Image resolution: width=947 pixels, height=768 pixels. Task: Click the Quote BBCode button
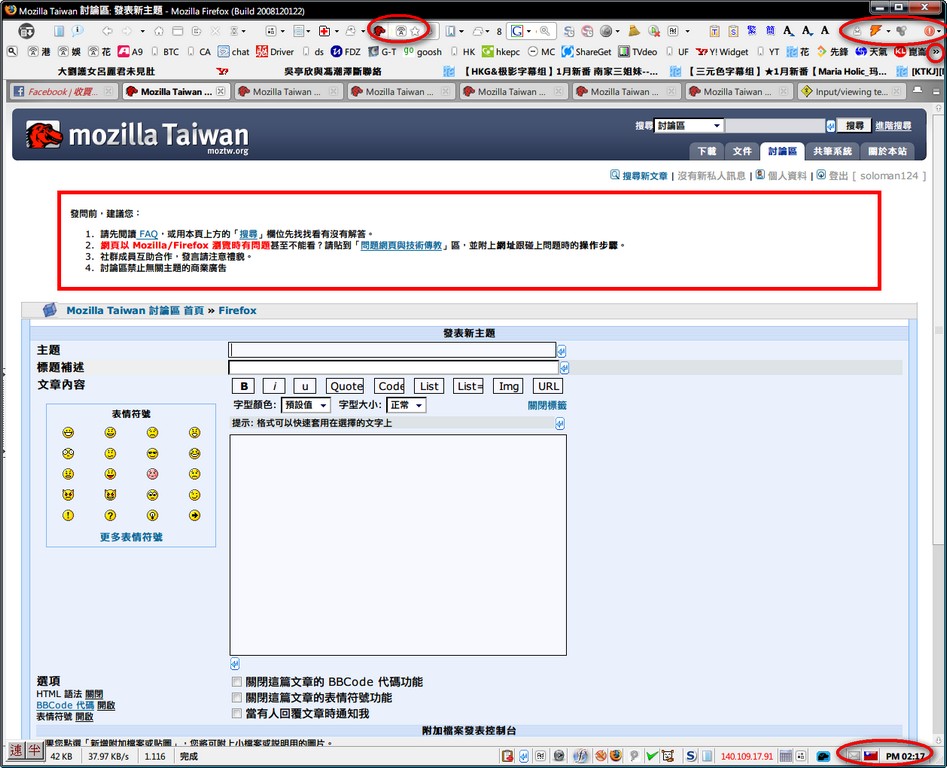point(345,386)
